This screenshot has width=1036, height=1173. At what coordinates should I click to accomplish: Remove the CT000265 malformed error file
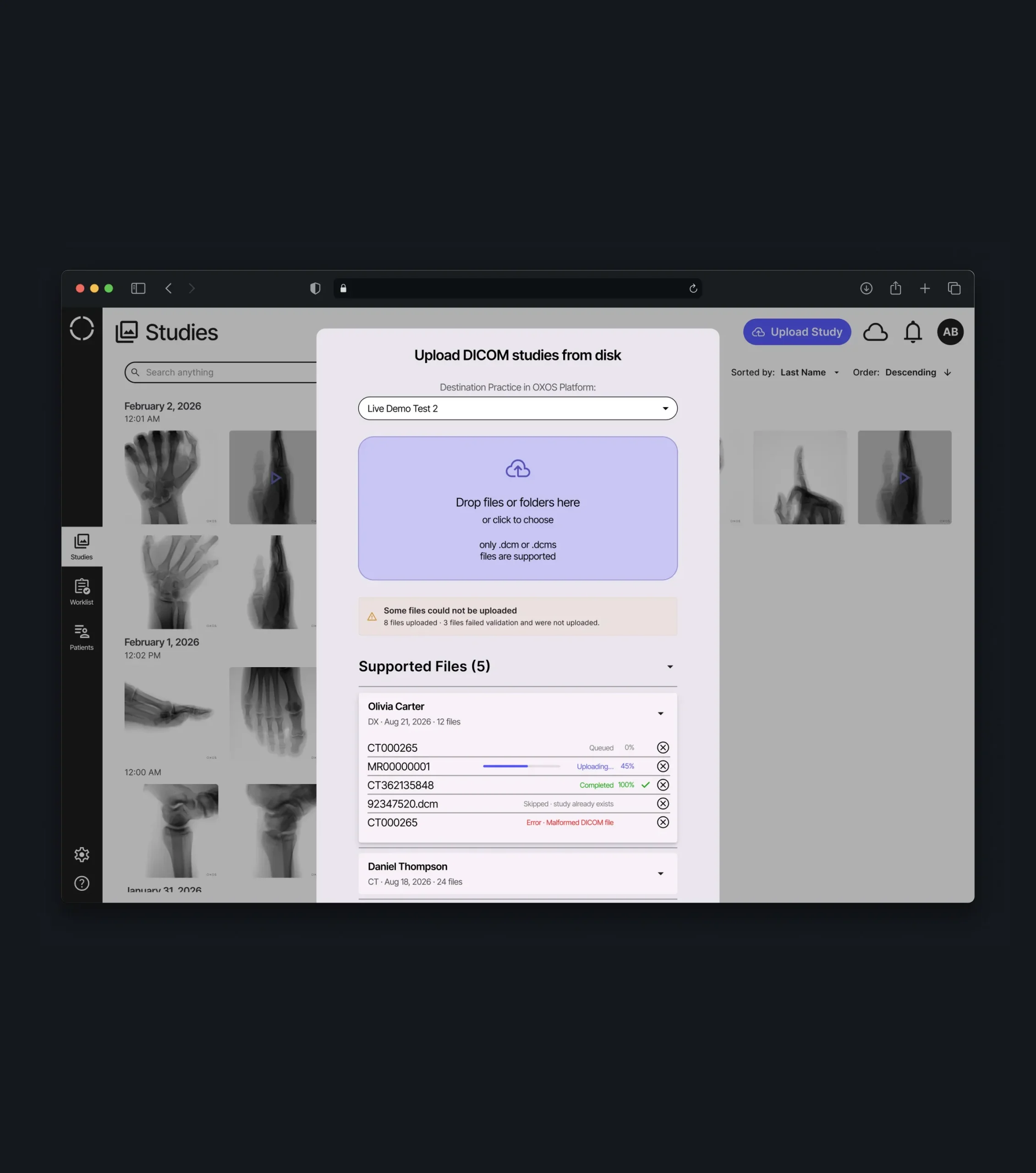coord(663,822)
